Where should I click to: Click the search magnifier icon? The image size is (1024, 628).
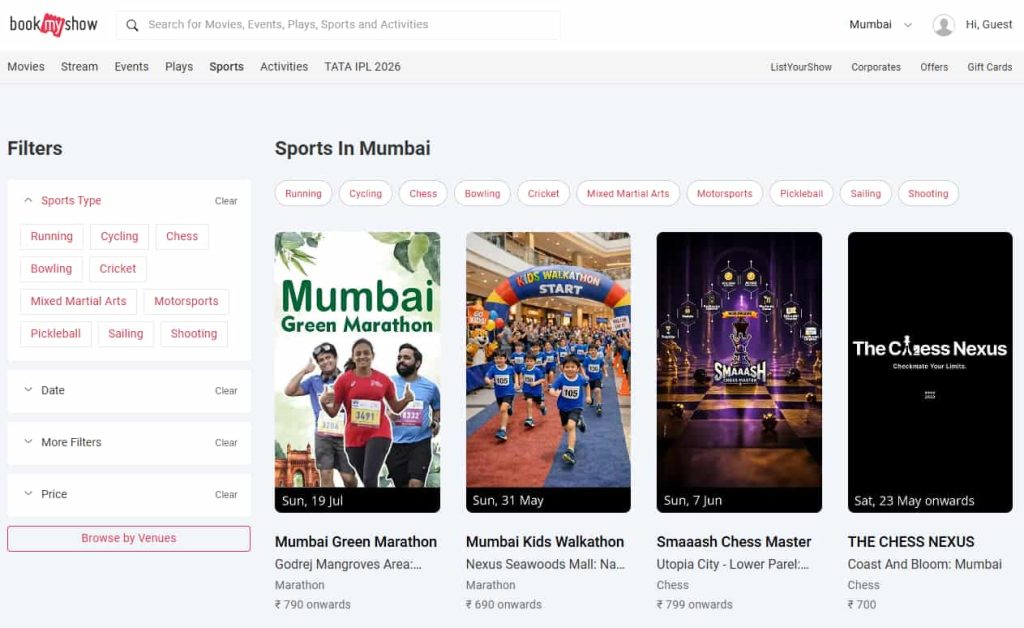coord(132,25)
